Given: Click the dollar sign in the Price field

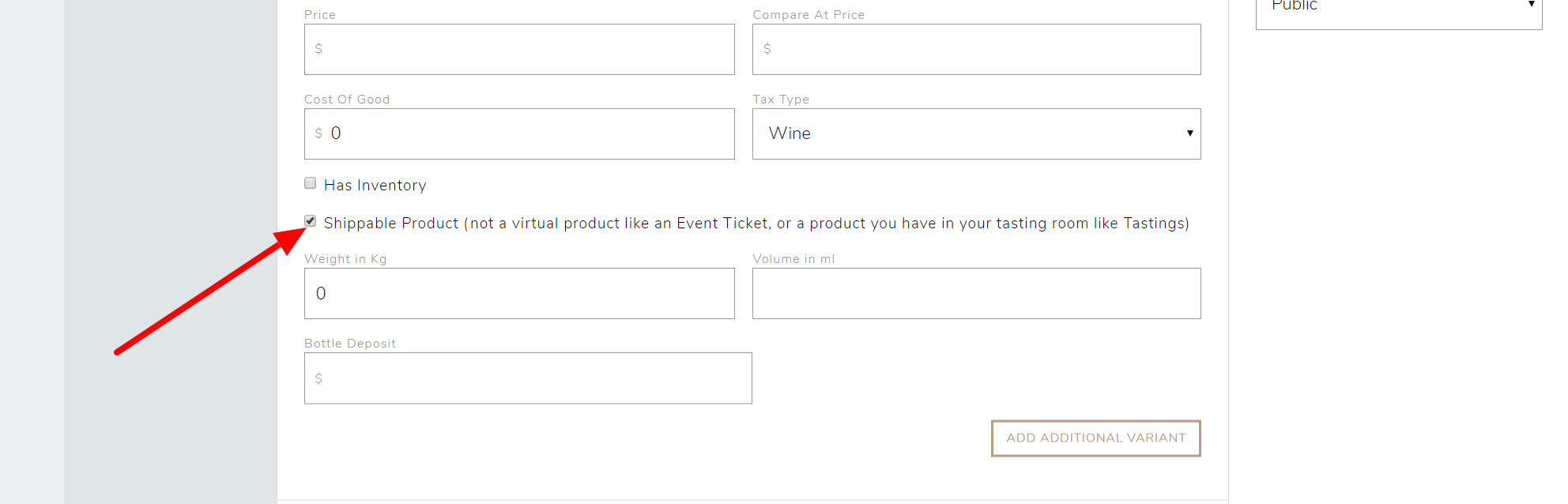Looking at the screenshot, I should [x=318, y=48].
